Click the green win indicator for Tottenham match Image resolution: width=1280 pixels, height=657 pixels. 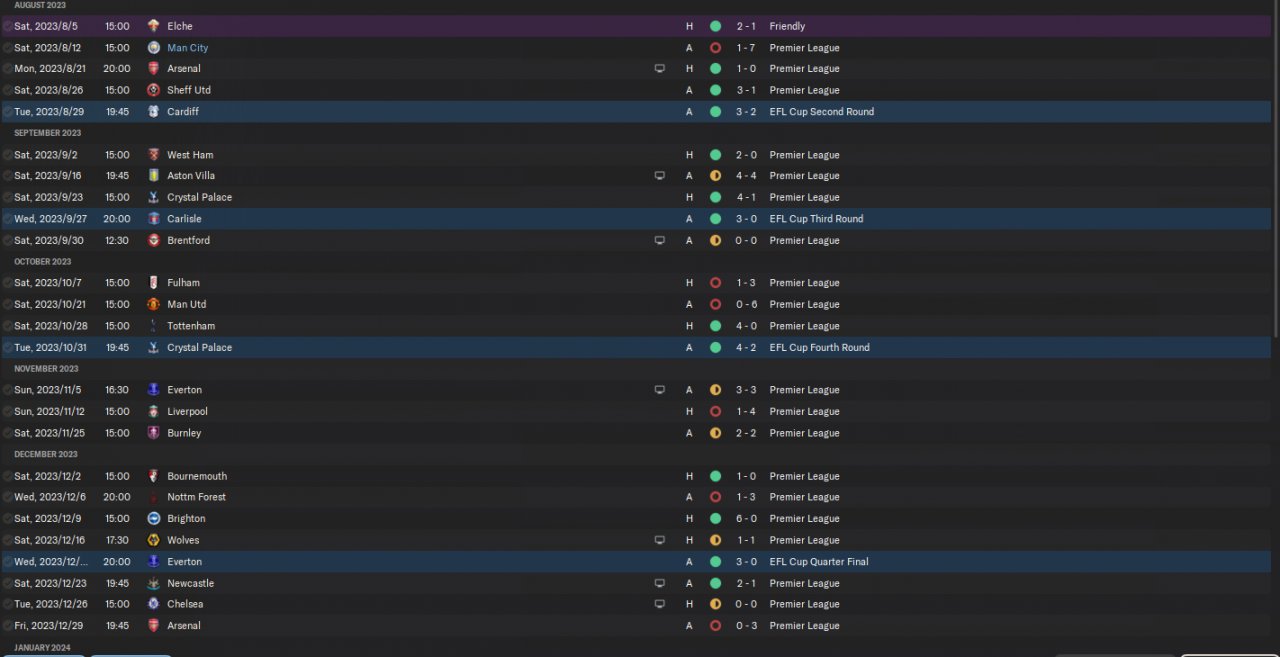(x=715, y=326)
